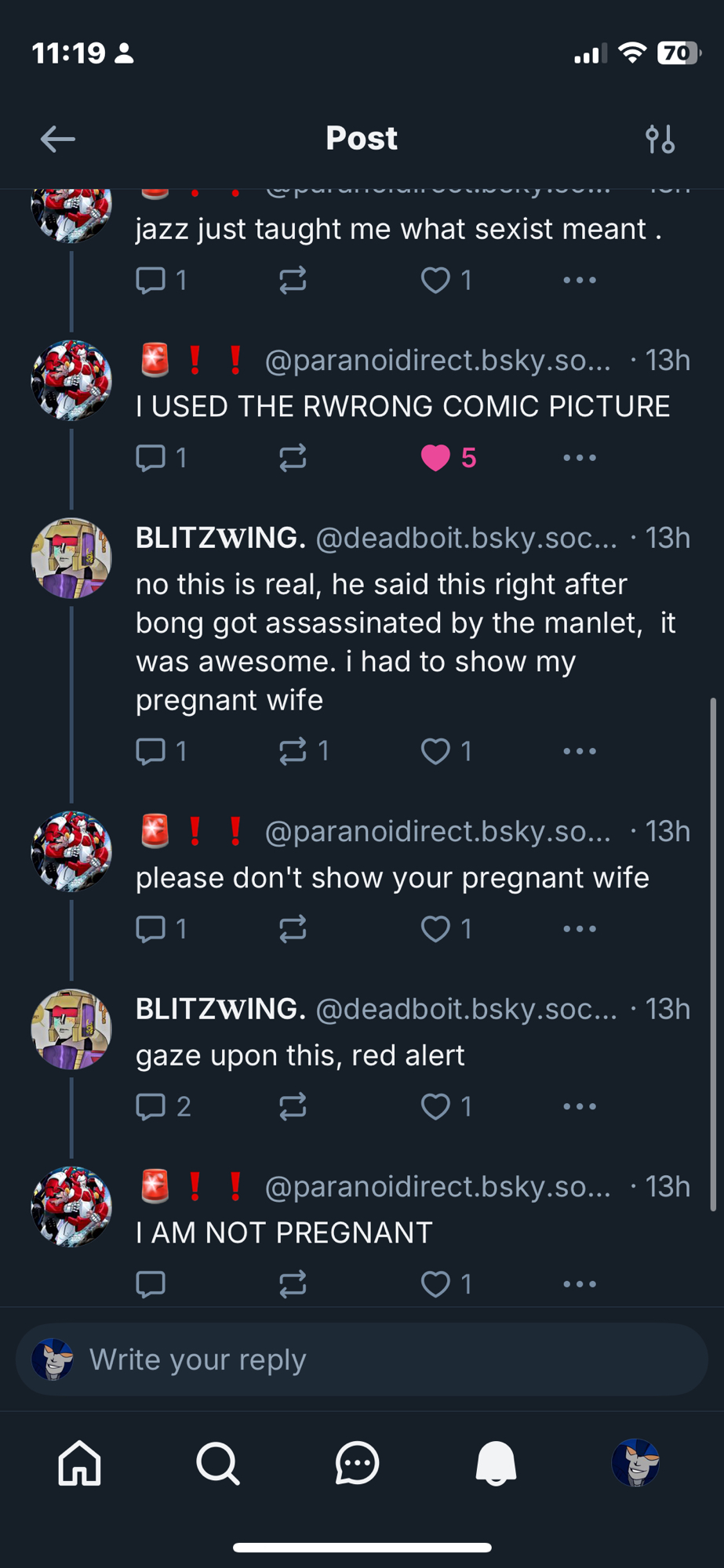
Task: Open more options for "gaze upon this" post
Action: (x=580, y=1106)
